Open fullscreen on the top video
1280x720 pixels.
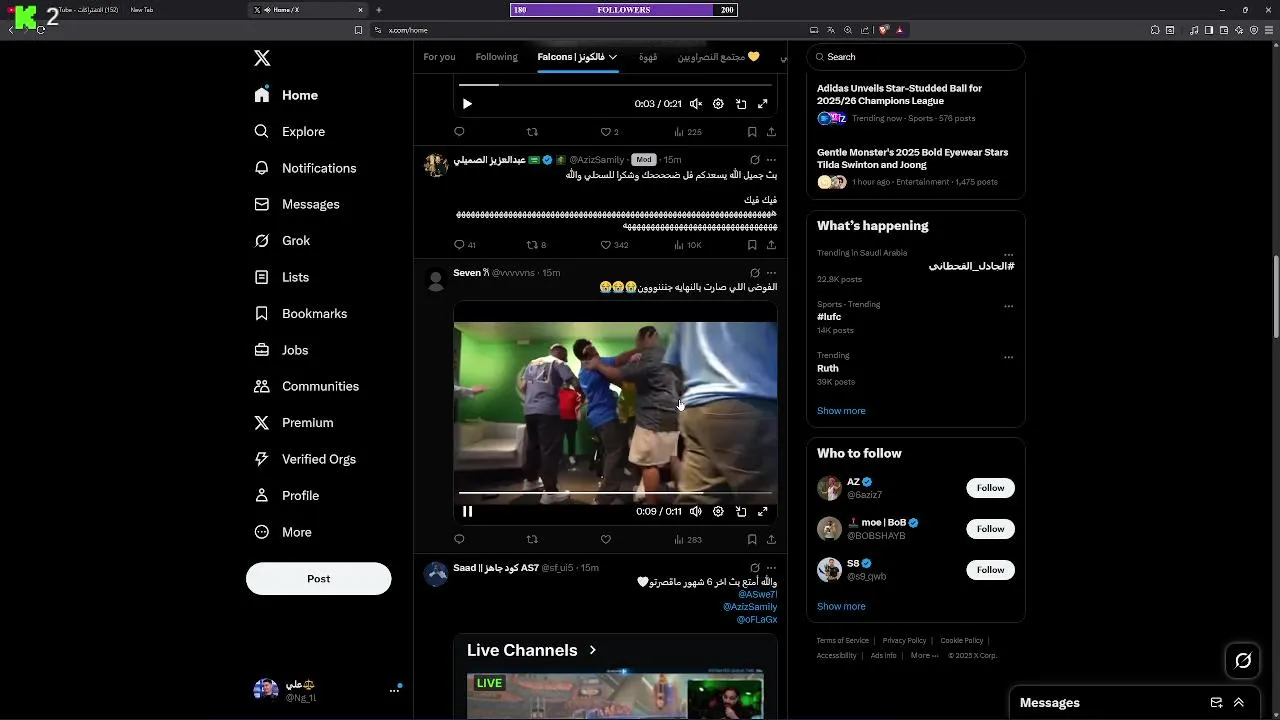(x=762, y=104)
